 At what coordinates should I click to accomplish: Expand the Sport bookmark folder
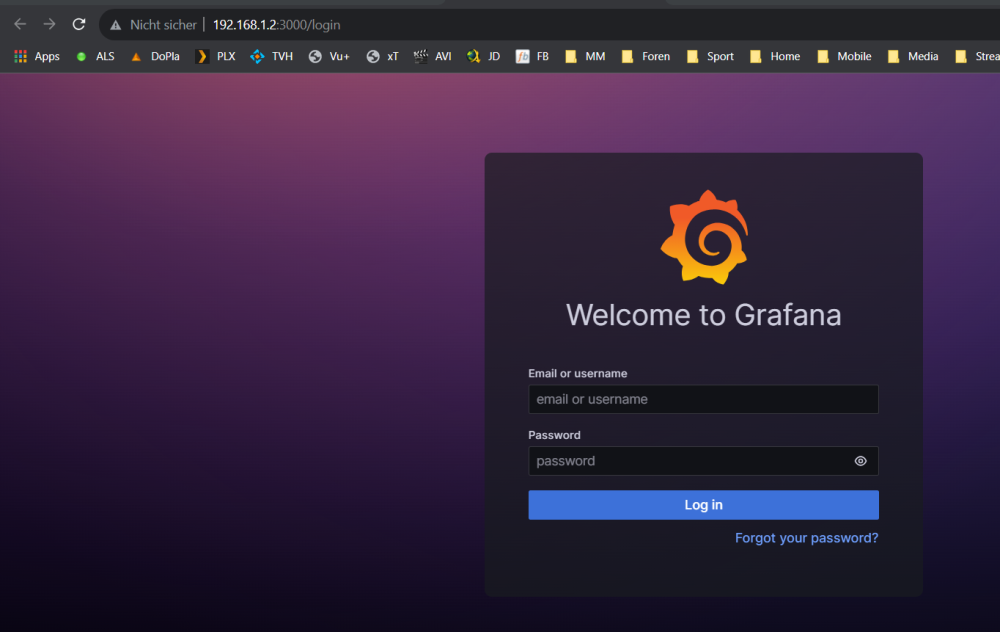(x=710, y=56)
